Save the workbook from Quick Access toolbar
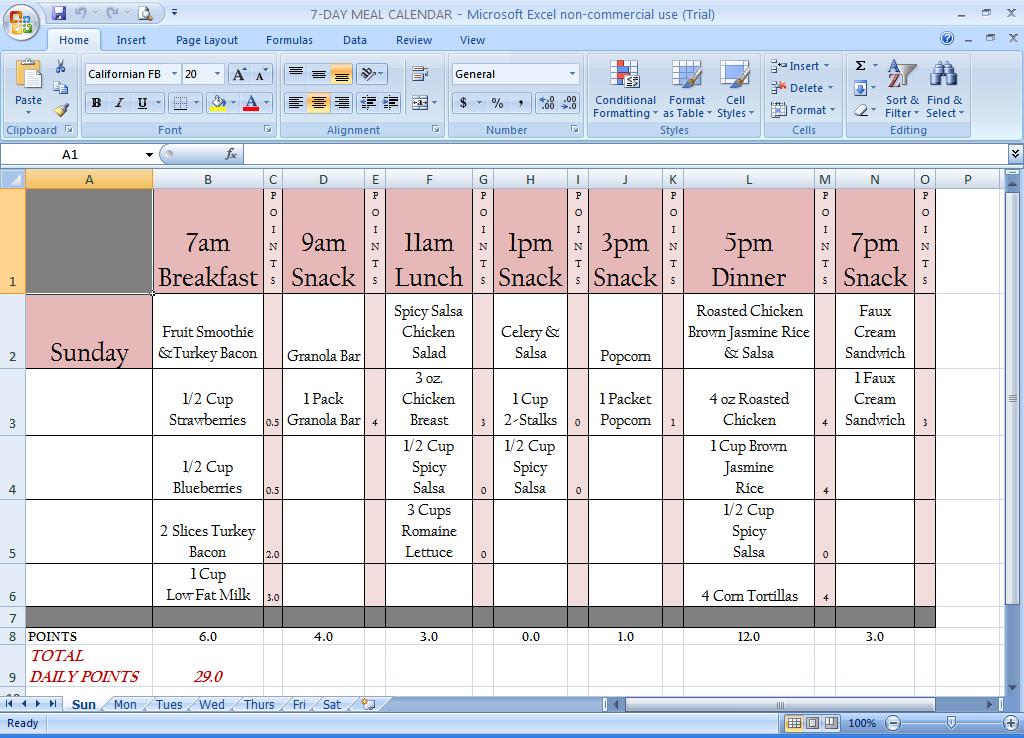The width and height of the screenshot is (1024, 738). (59, 13)
